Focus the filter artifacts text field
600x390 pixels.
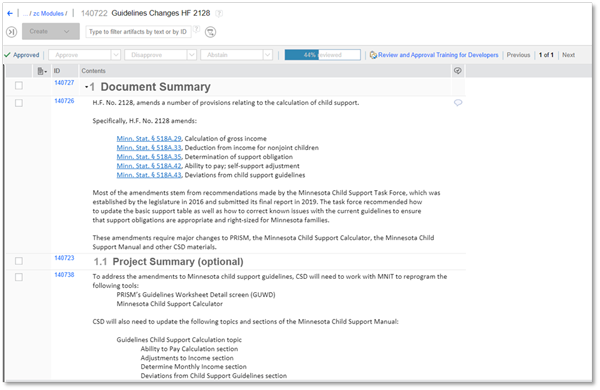coord(138,32)
